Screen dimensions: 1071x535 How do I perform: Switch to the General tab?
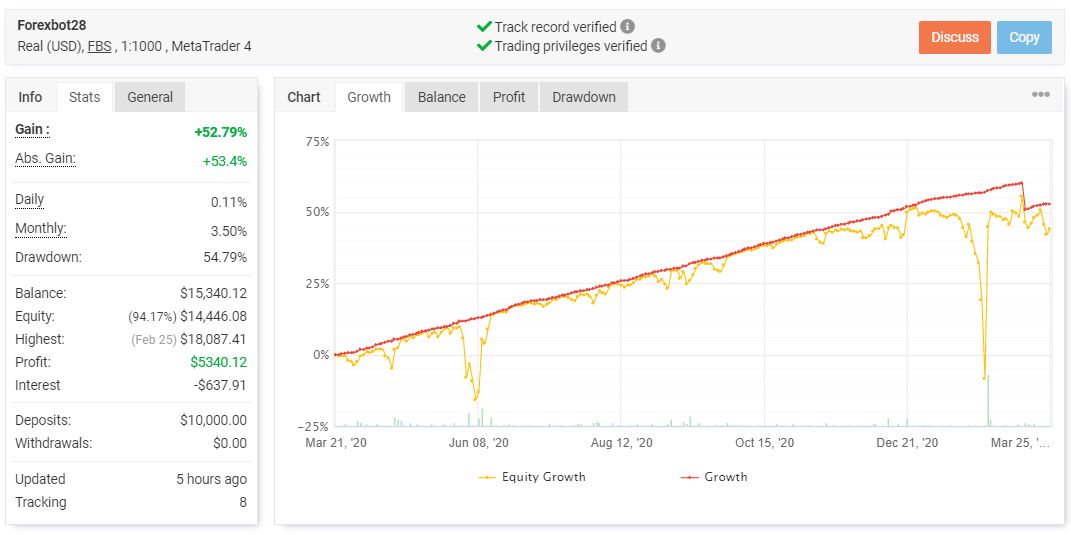150,97
